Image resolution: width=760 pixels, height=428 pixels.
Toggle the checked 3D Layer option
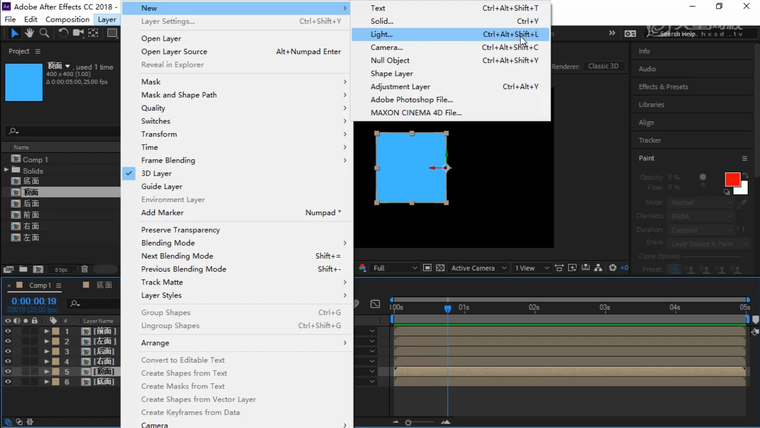click(x=156, y=173)
